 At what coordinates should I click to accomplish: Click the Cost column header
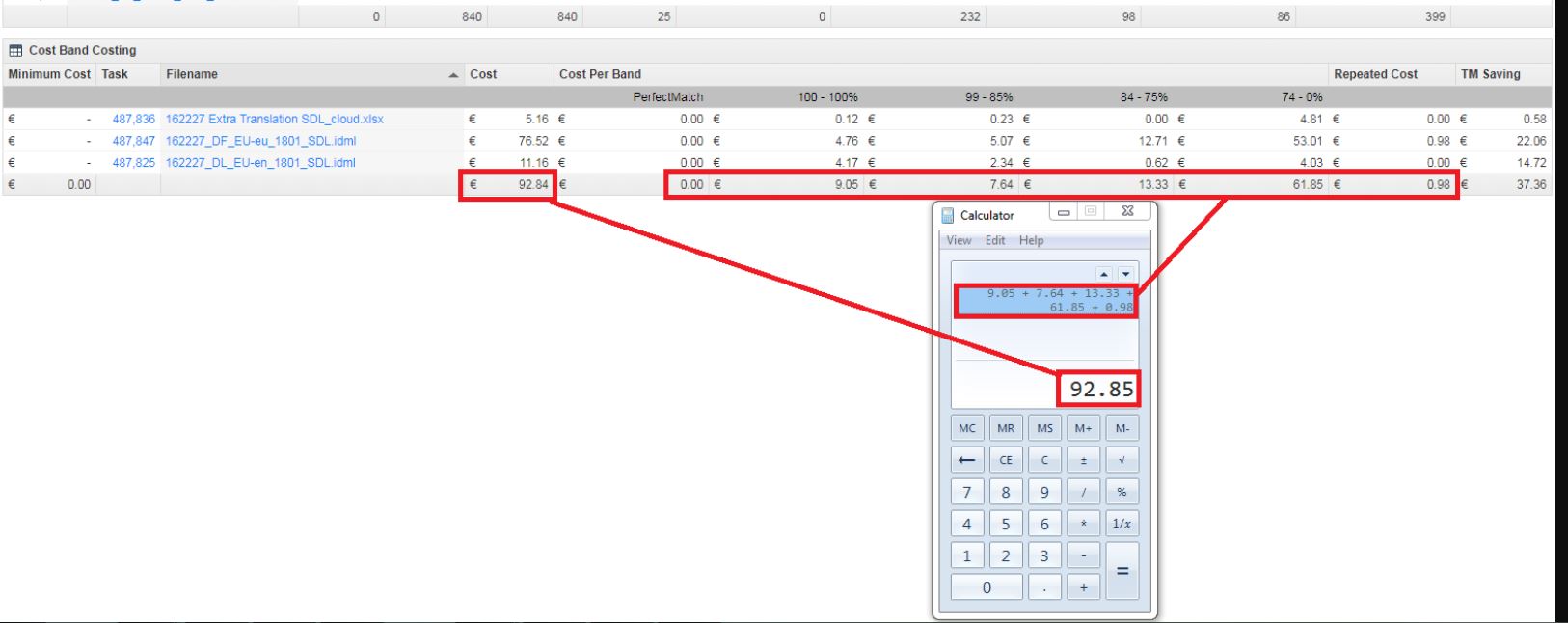tap(508, 74)
